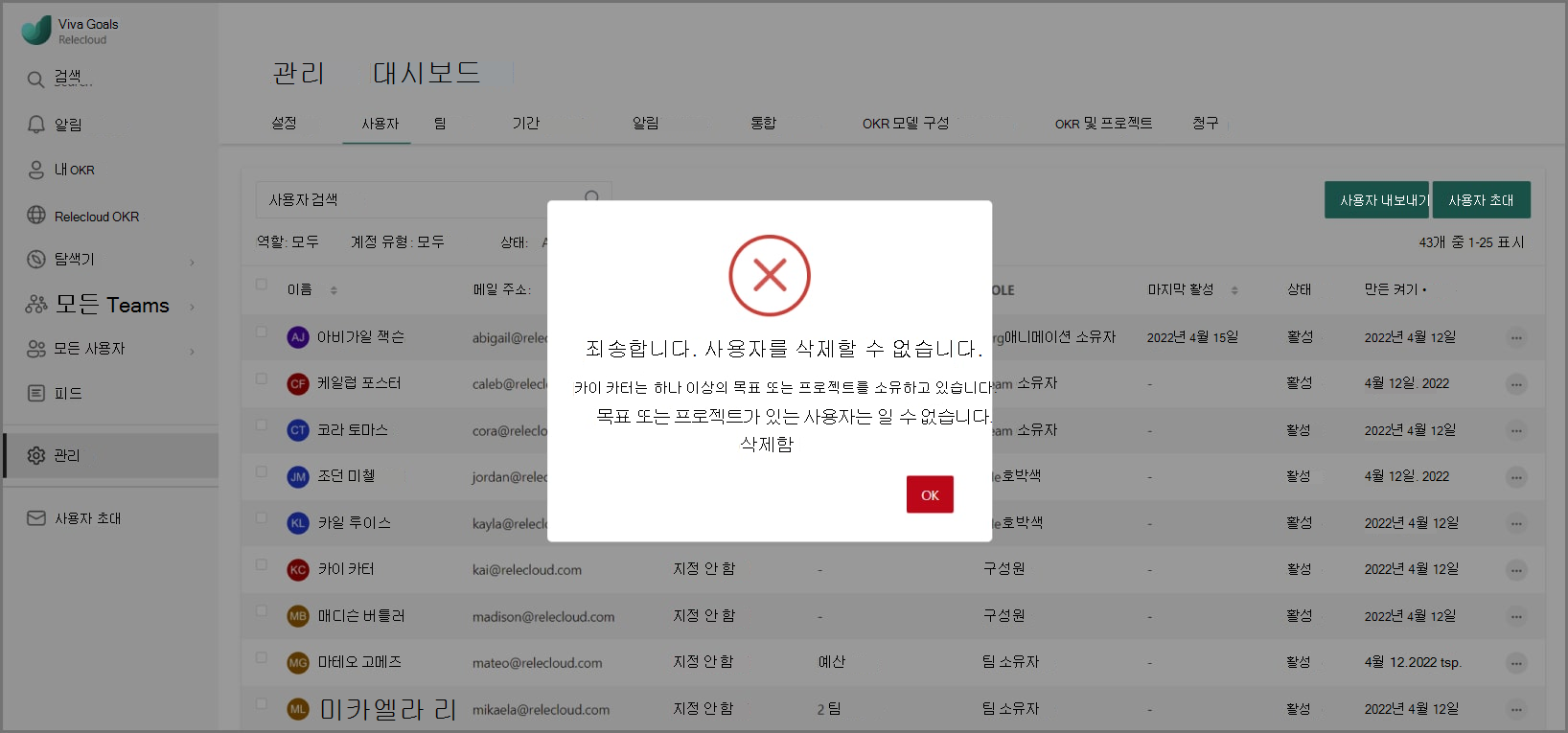The height and width of the screenshot is (733, 1568).
Task: Expand the 모든 Teams chevron
Action: coord(192,308)
